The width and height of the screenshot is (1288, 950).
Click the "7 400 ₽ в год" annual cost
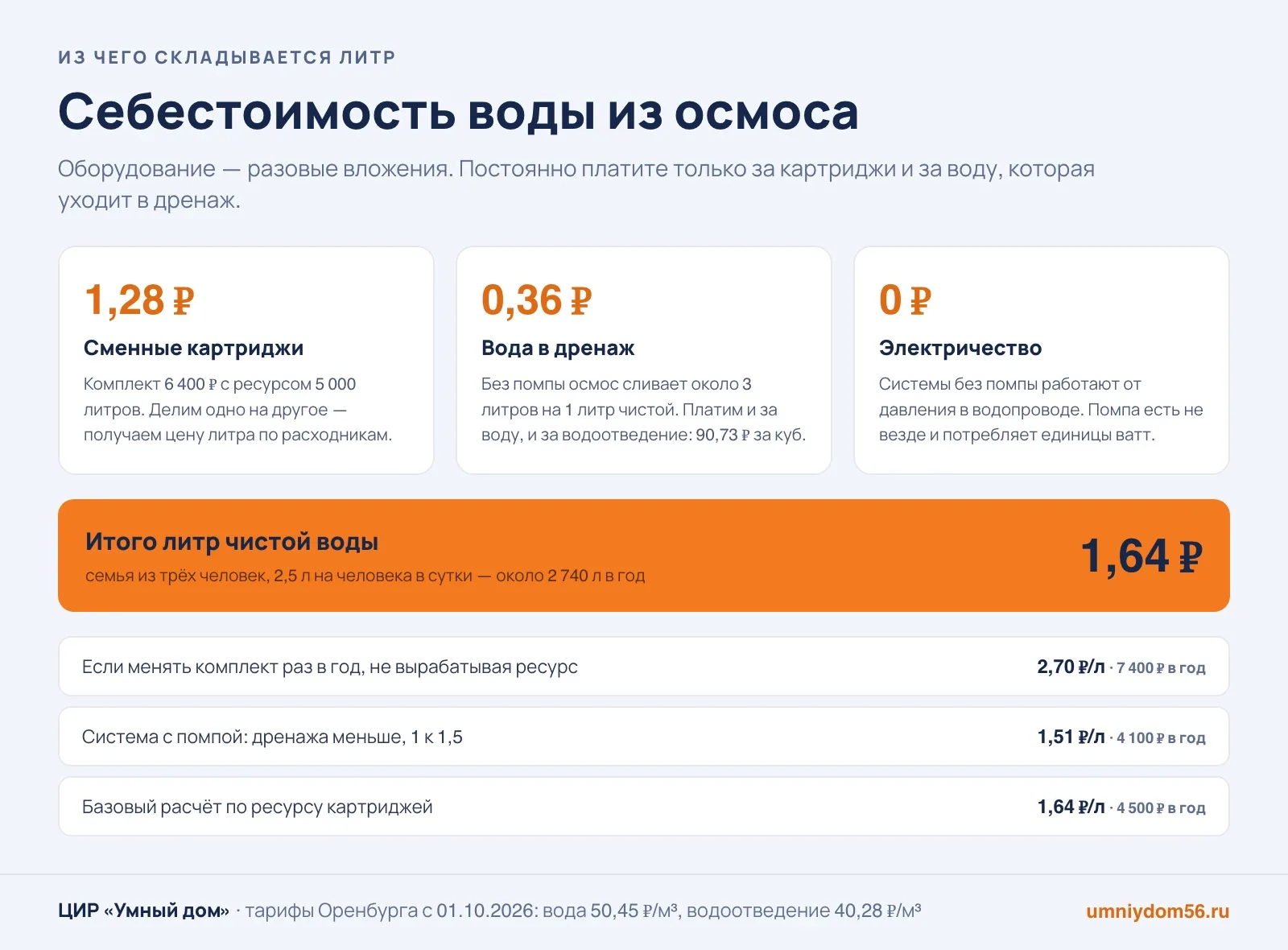click(1161, 668)
